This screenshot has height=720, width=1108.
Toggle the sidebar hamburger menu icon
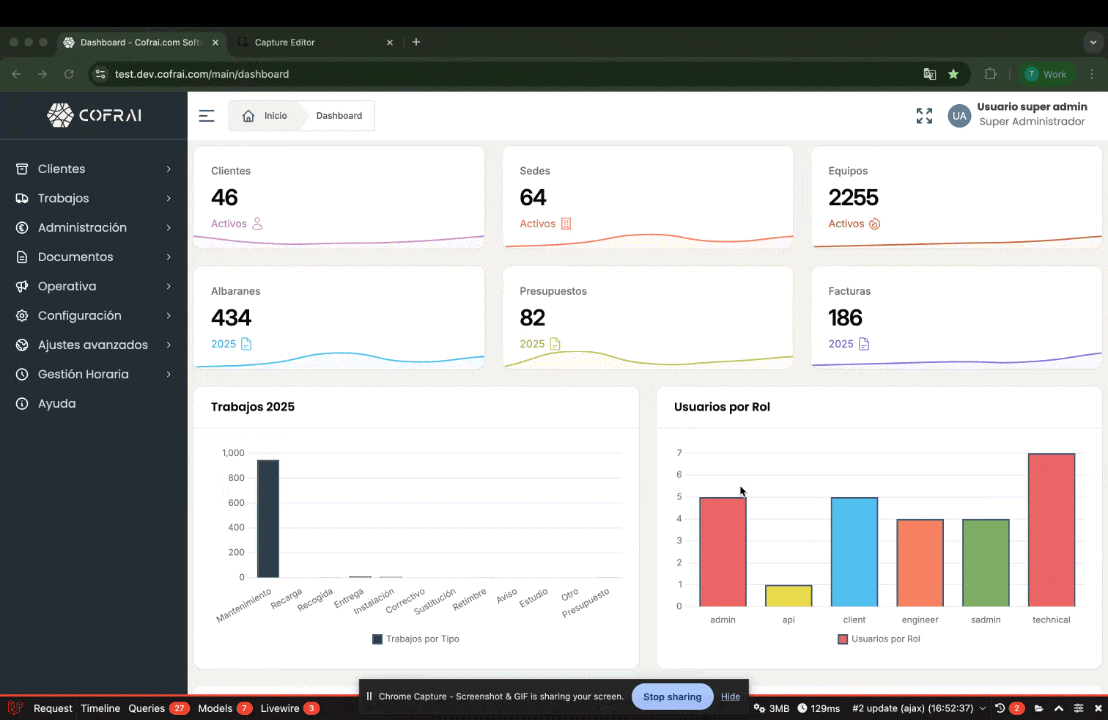pyautogui.click(x=206, y=116)
